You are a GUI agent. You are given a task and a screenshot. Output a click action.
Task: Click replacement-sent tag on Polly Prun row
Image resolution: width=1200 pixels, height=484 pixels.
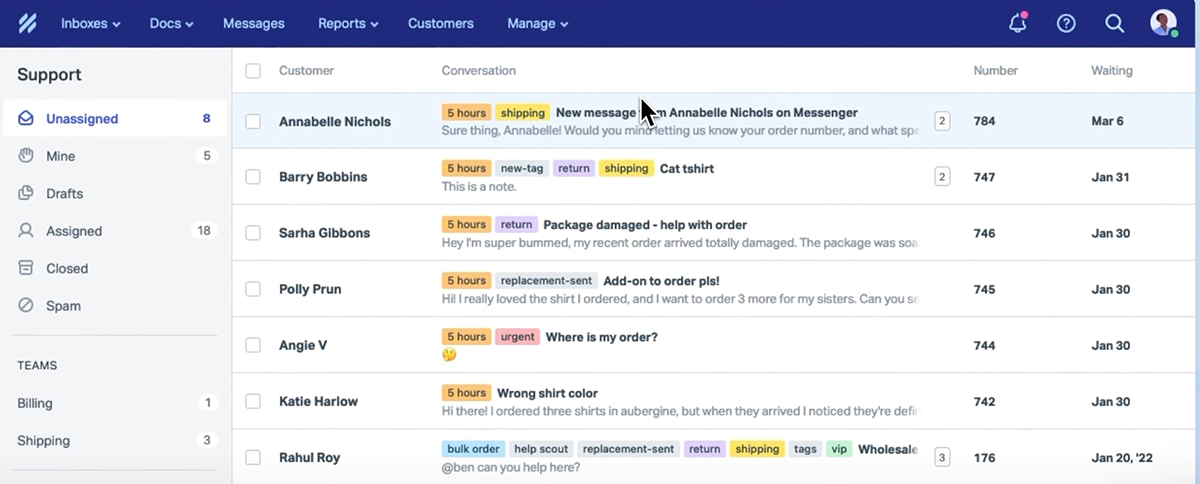pos(547,281)
